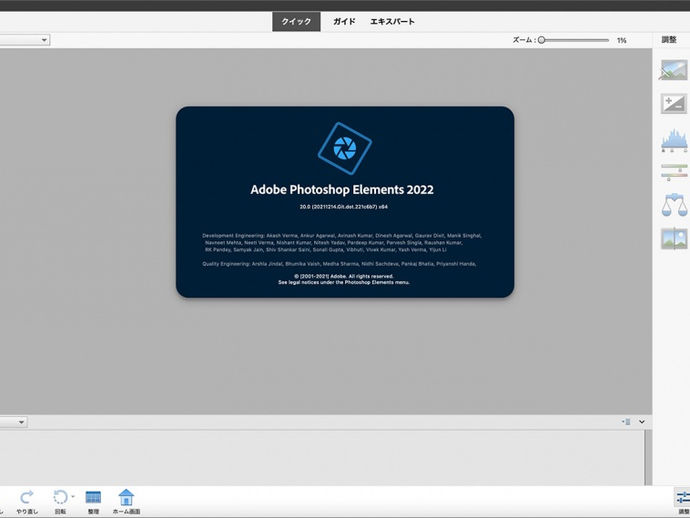Click the 回転 rotate icon
Screen dimensions: 690x518
point(60,497)
